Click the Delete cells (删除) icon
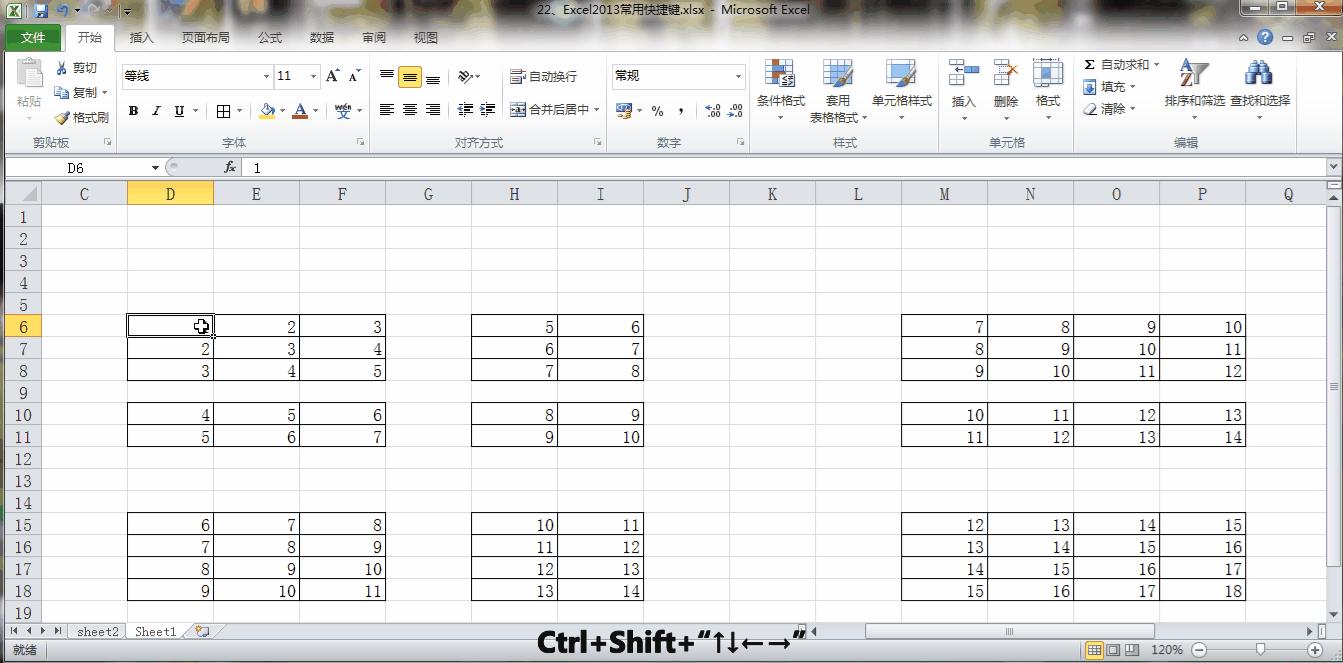Image resolution: width=1343 pixels, height=663 pixels. point(1005,74)
